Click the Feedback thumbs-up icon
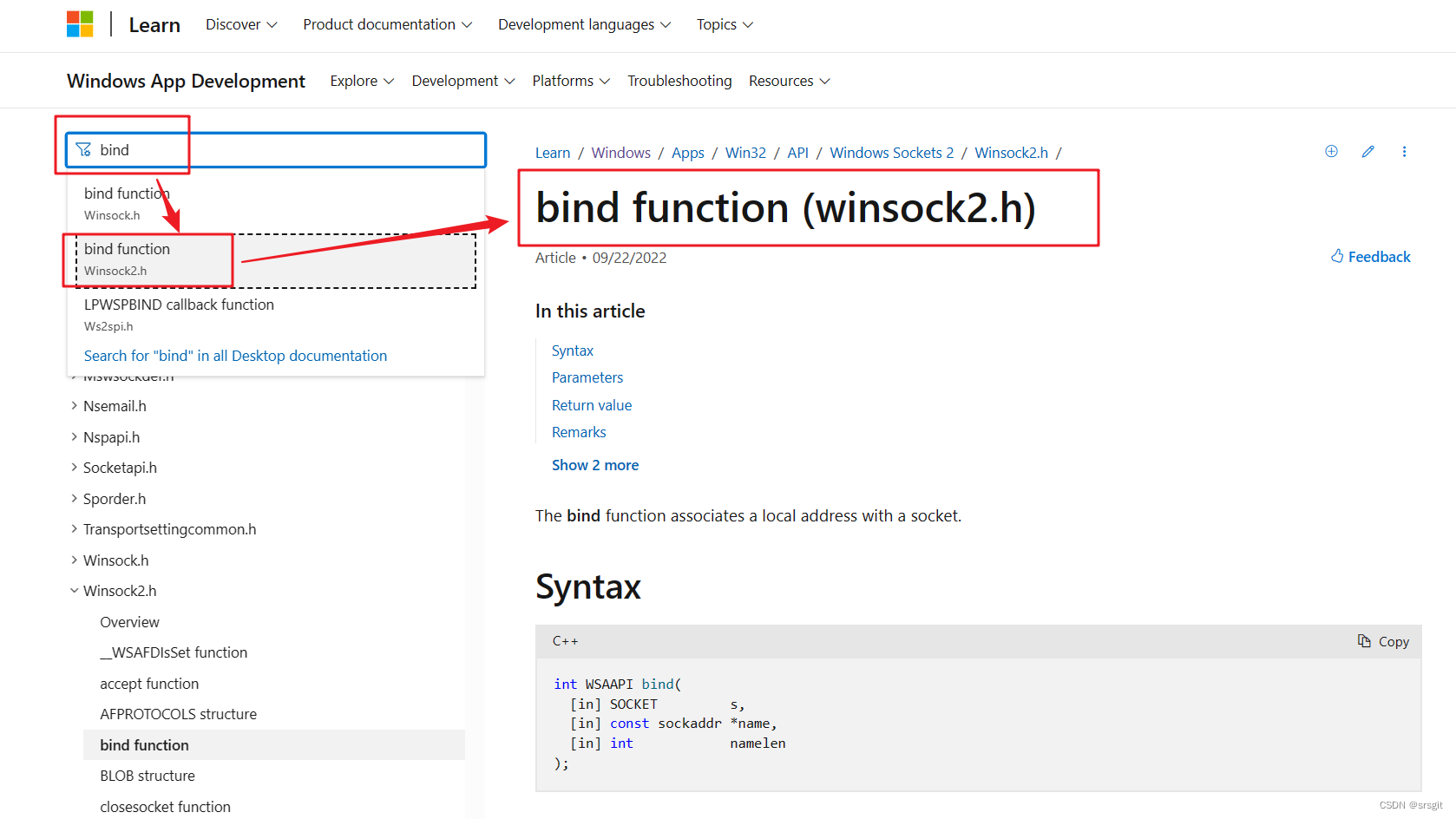The image size is (1456, 819). pyautogui.click(x=1338, y=256)
